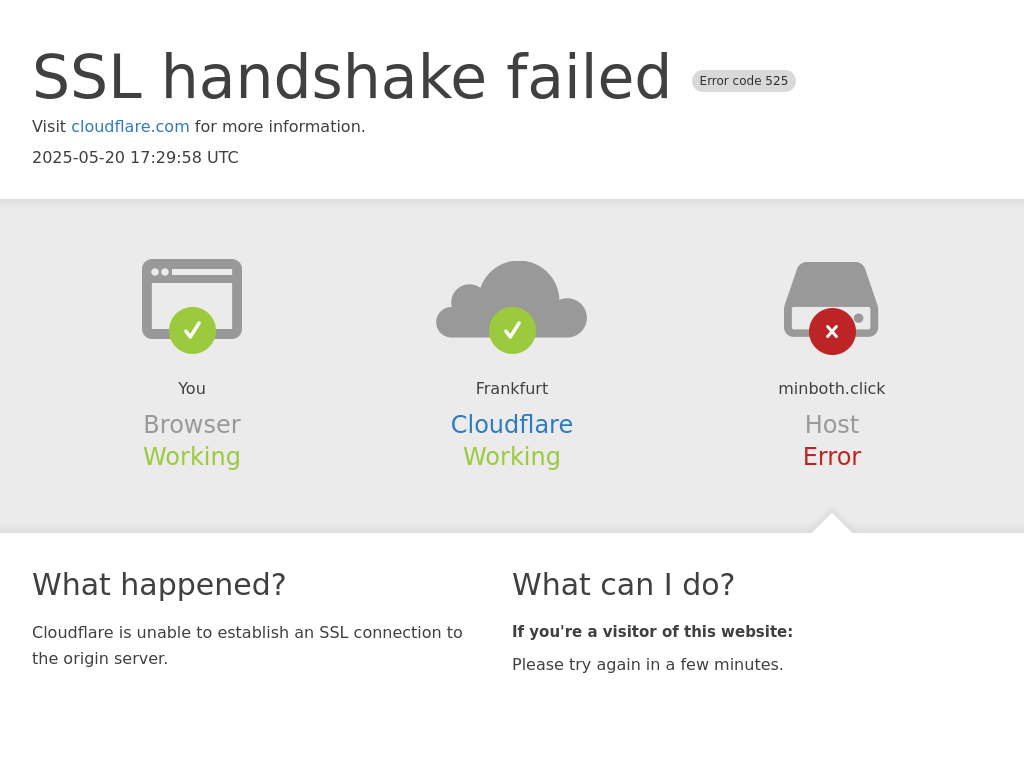Click the red X error badge
The height and width of the screenshot is (768, 1024).
[833, 332]
